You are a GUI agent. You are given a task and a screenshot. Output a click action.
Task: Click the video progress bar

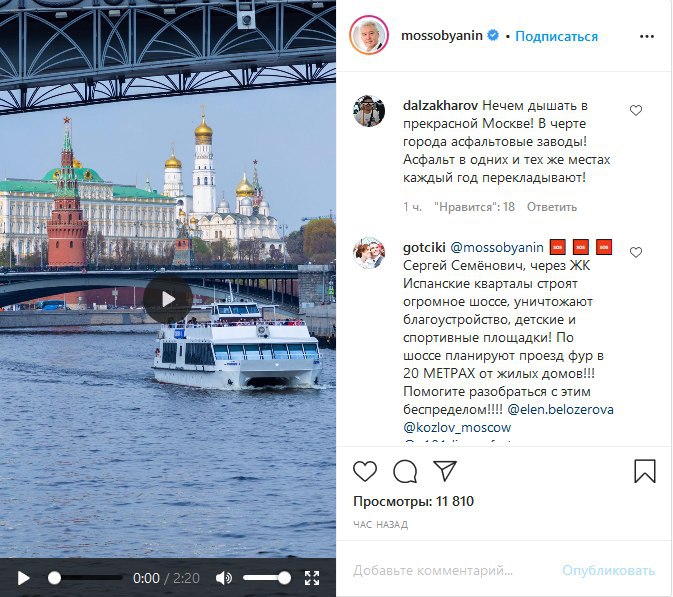point(85,578)
